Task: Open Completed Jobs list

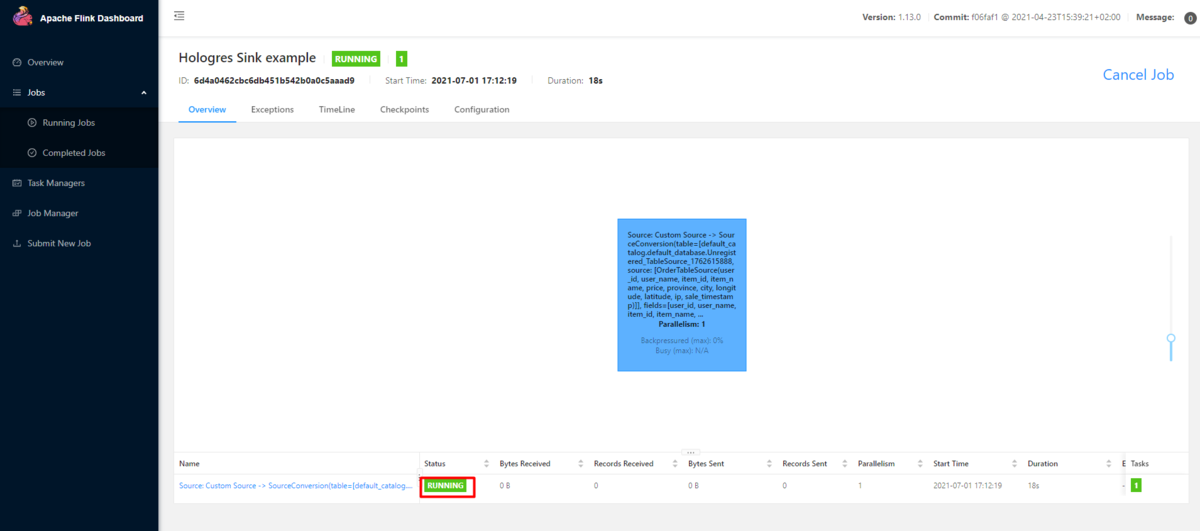Action: click(x=73, y=153)
